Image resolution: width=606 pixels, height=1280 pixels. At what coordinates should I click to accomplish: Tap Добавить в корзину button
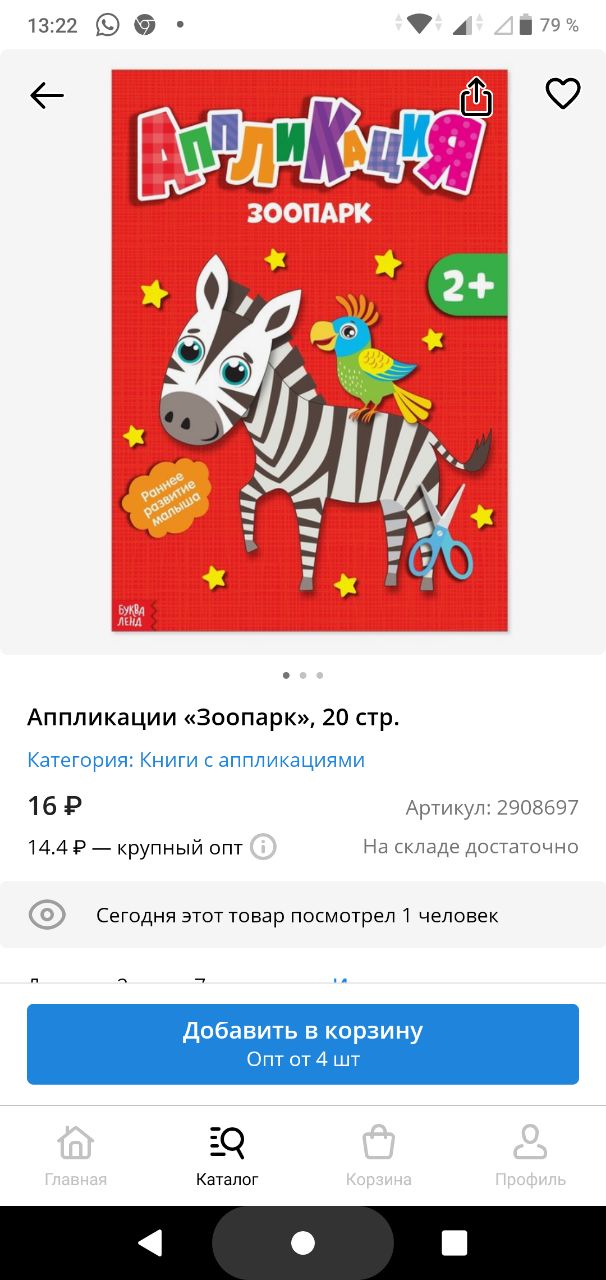click(303, 1044)
